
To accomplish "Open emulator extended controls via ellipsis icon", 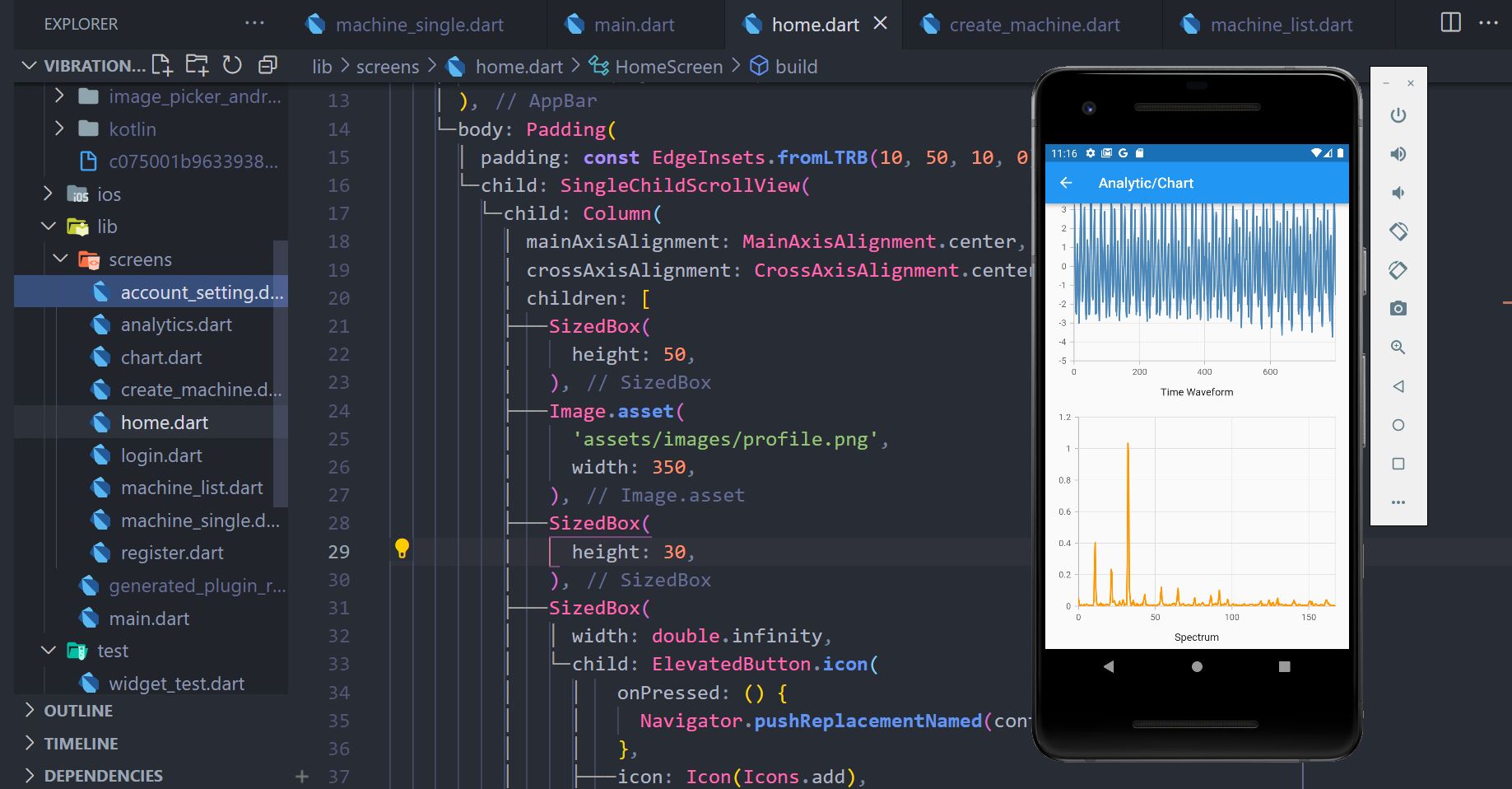I will pyautogui.click(x=1398, y=502).
